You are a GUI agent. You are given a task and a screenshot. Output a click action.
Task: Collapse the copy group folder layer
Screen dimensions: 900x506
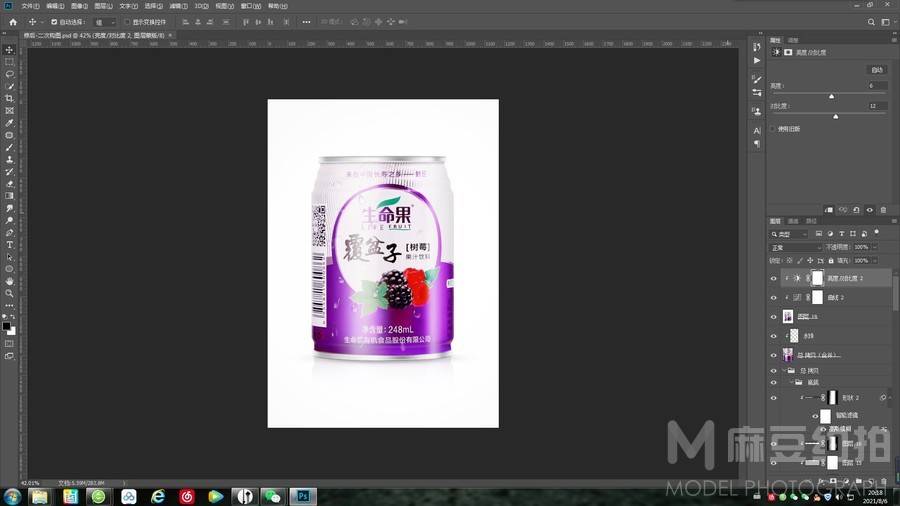[784, 371]
